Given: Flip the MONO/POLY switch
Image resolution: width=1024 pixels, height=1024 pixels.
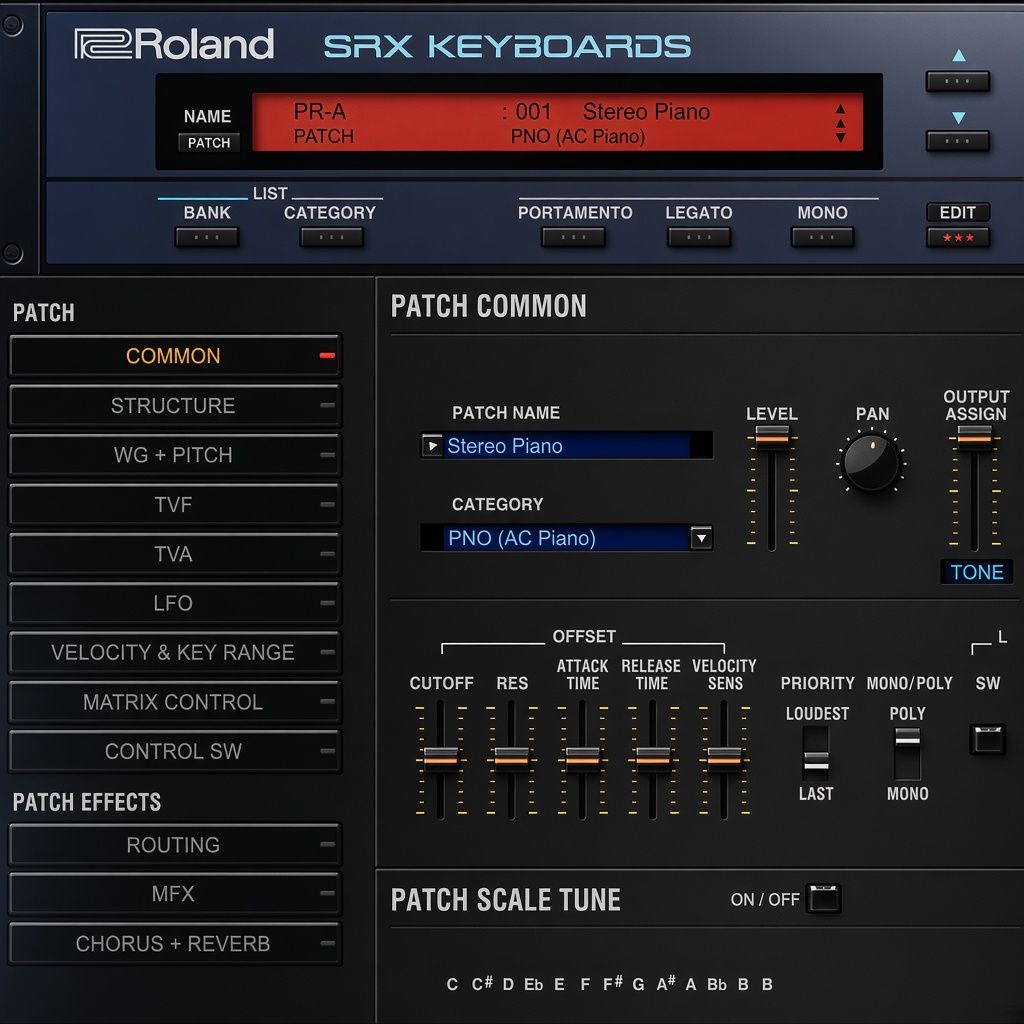Looking at the screenshot, I should click(x=907, y=754).
